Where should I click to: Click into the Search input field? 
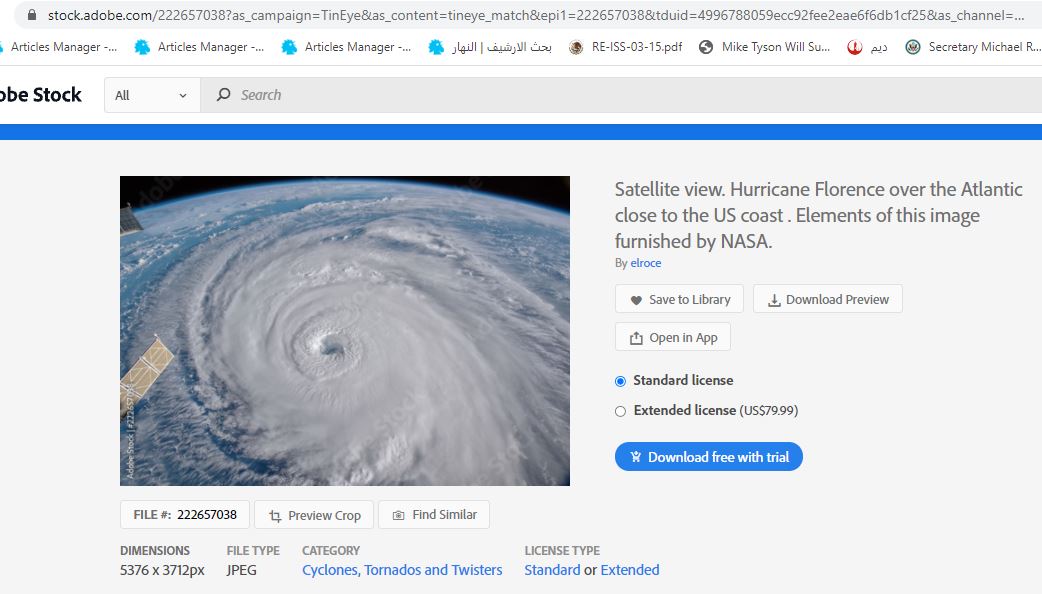[x=600, y=95]
